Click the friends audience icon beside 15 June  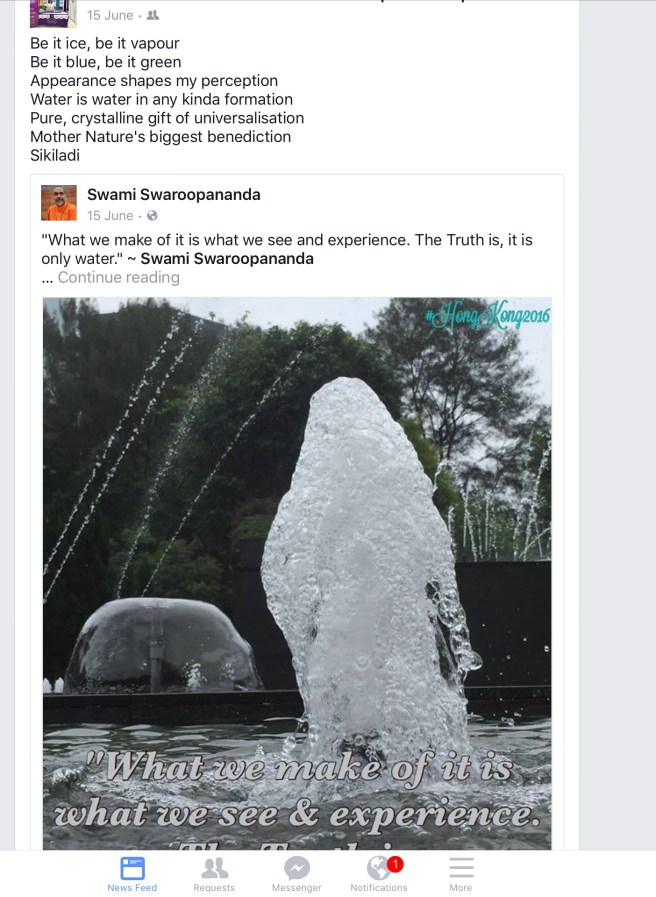pos(153,15)
